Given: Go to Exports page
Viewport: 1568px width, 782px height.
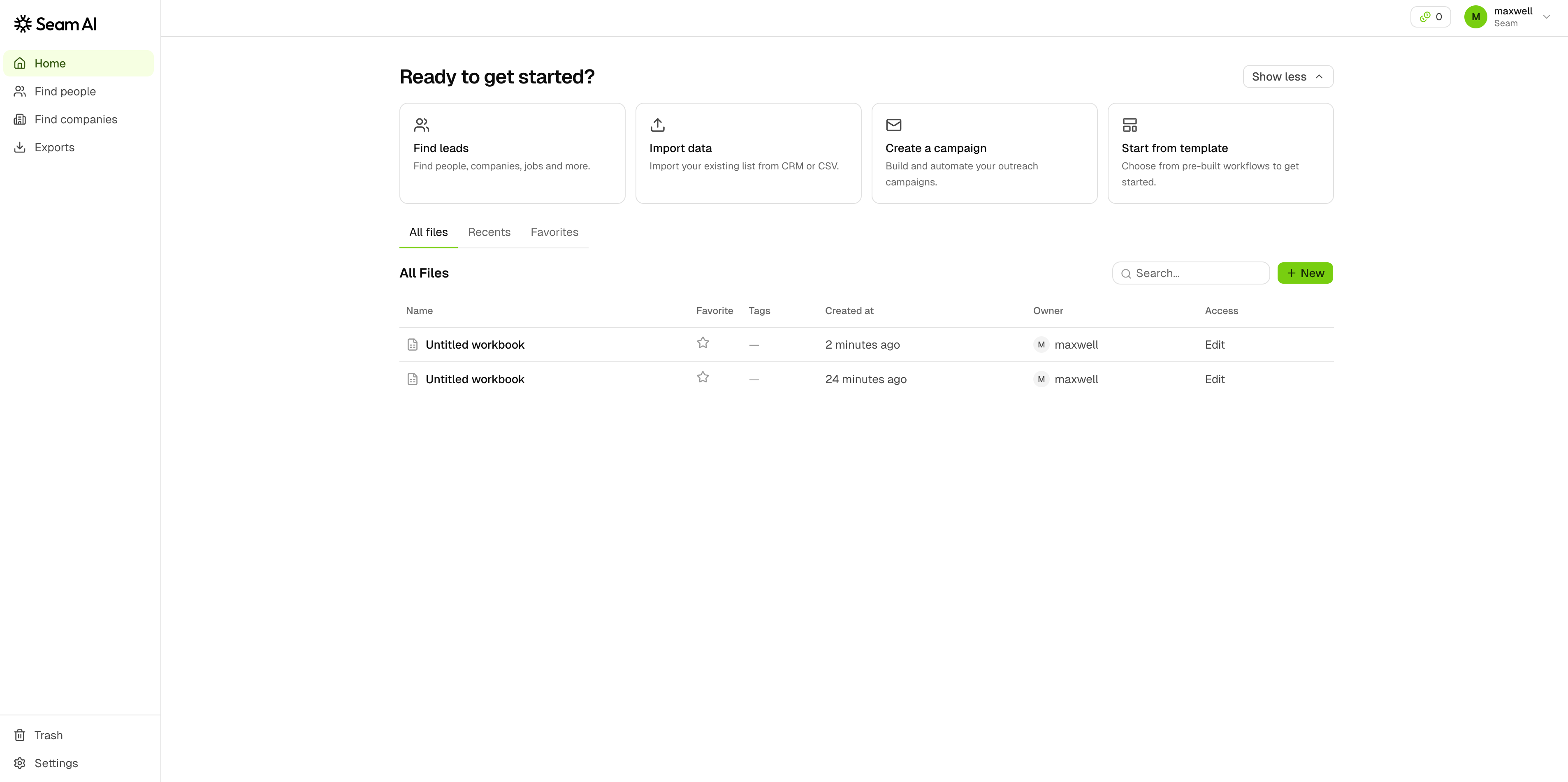Looking at the screenshot, I should coord(54,147).
